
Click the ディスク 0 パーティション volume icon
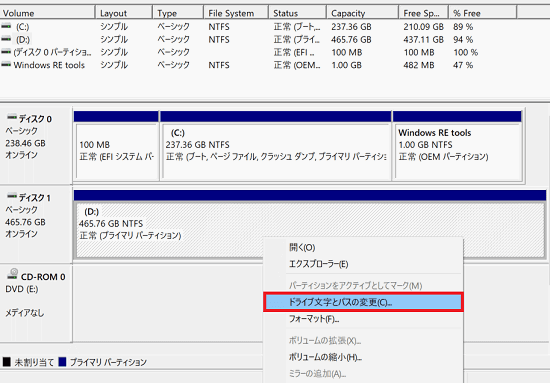(x=6, y=52)
